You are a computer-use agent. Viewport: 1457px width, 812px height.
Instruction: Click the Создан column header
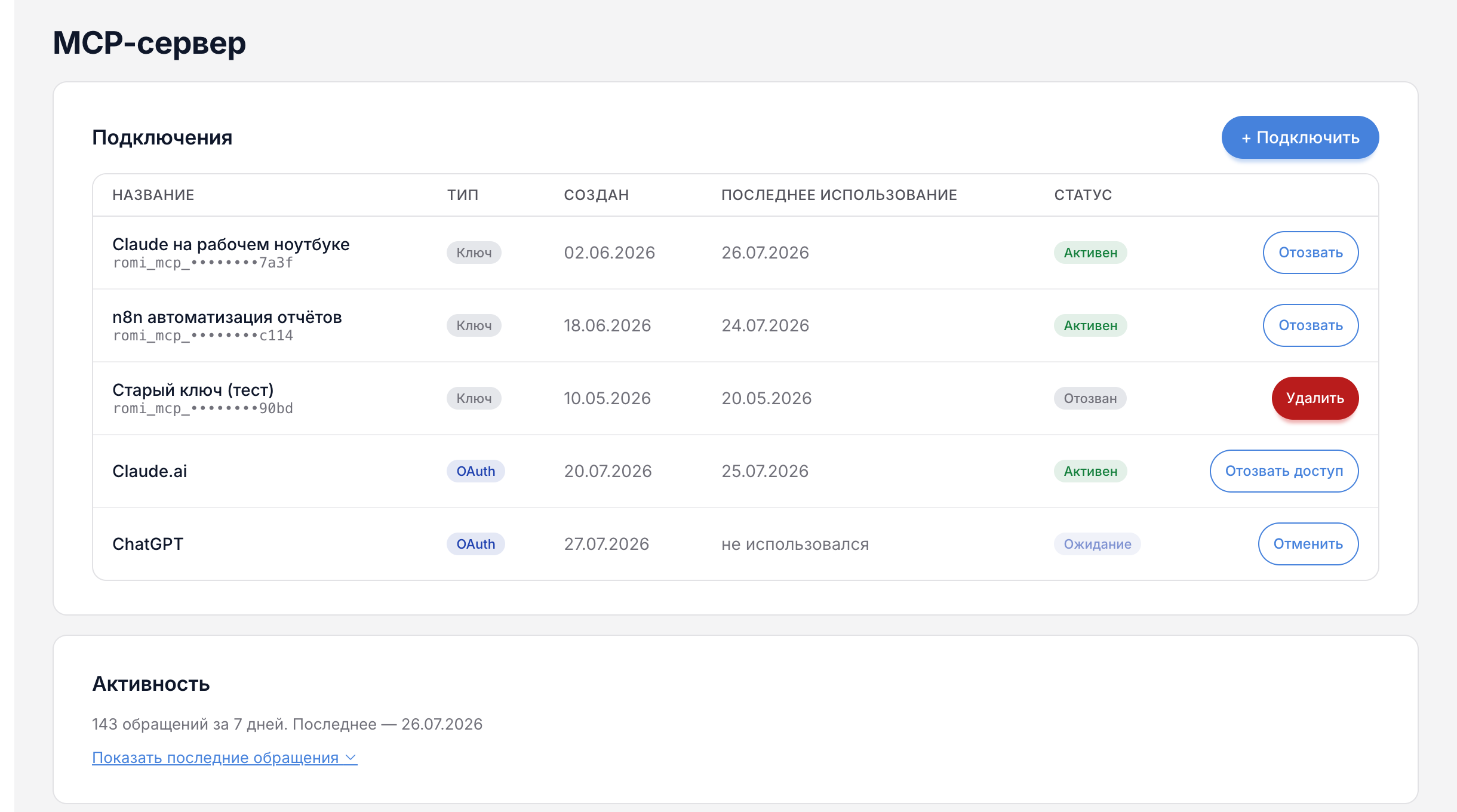[597, 195]
